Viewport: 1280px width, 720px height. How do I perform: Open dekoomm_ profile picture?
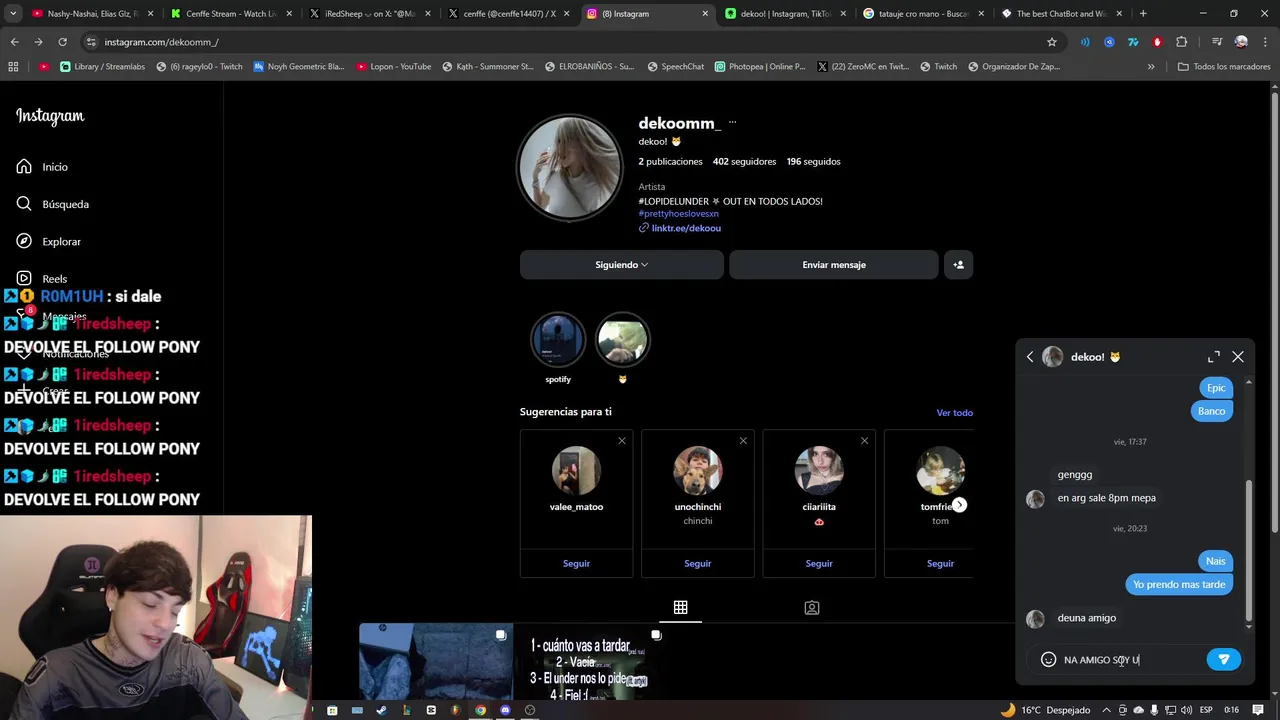[x=569, y=167]
